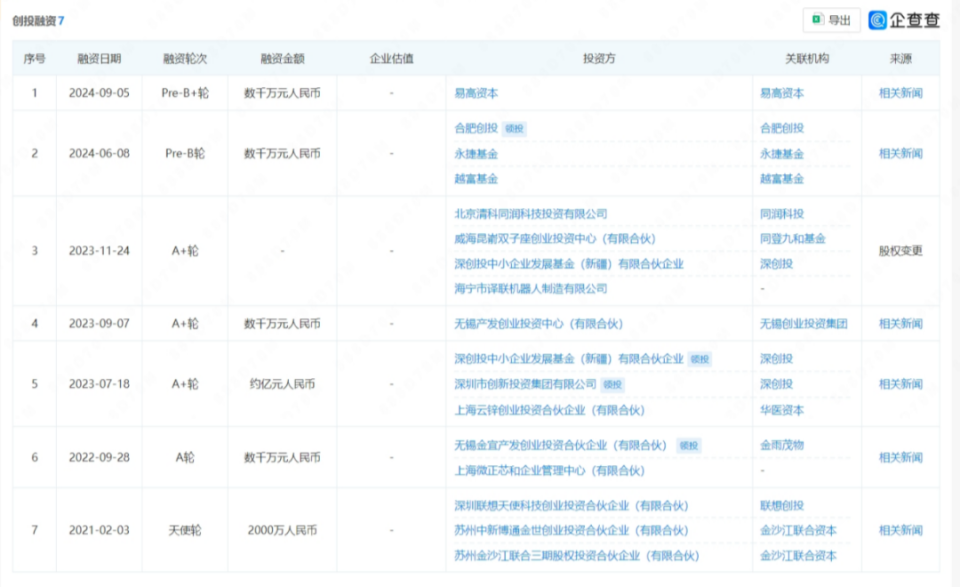The image size is (960, 587).
Task: Open 无锡金宜产发创业投资合伙企业 investor link
Action: (x=560, y=445)
